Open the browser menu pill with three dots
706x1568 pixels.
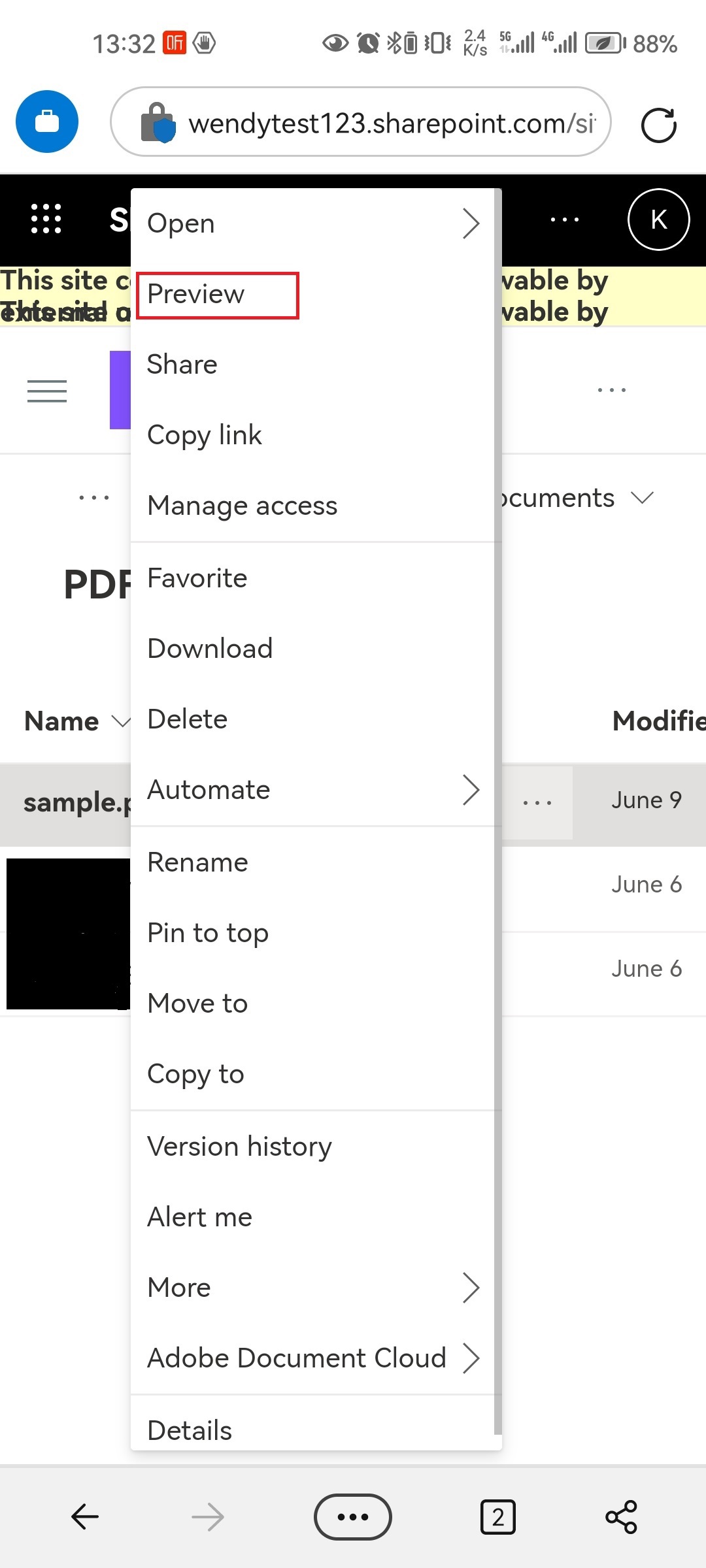tap(353, 1516)
